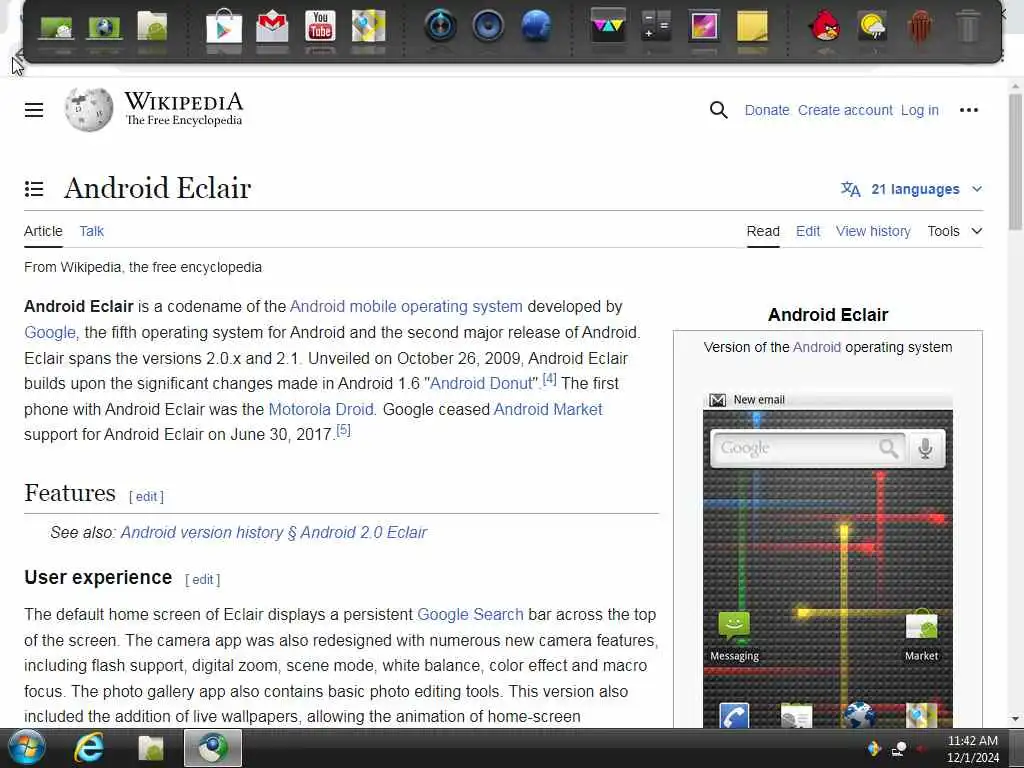Viewport: 1024px width, 768px height.
Task: Click the Eclair home screen screenshot
Action: tap(828, 560)
